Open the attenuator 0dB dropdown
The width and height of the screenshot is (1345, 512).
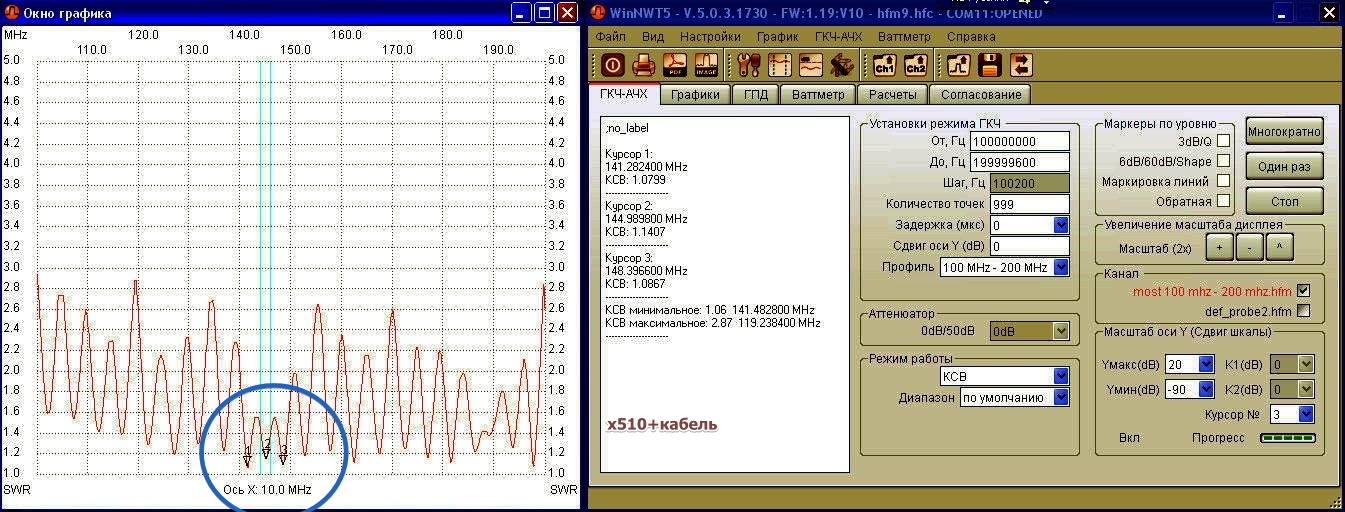[x=1061, y=331]
